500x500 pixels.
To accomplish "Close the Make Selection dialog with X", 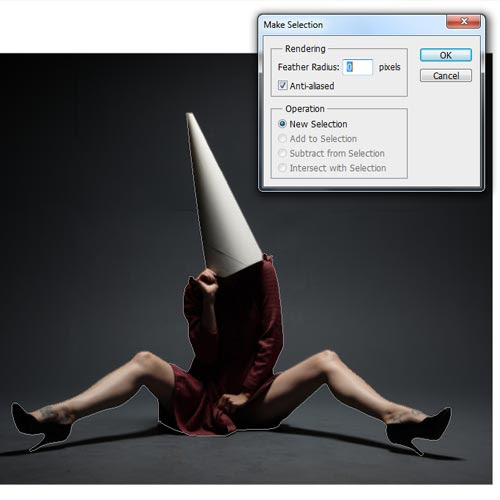I will (463, 22).
